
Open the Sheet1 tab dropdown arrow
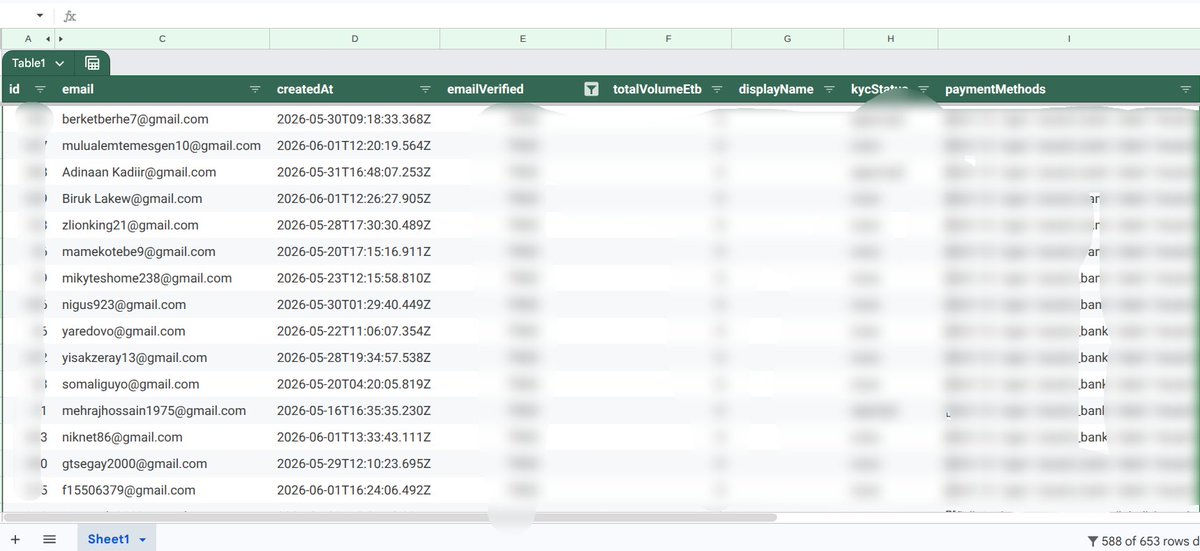143,540
